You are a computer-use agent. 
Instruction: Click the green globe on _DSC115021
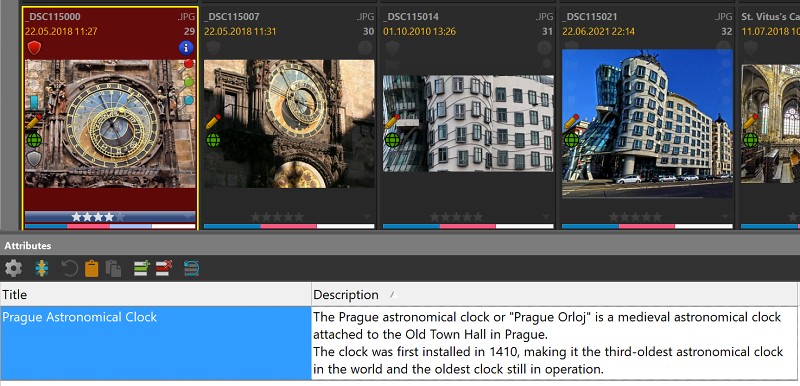tap(571, 140)
